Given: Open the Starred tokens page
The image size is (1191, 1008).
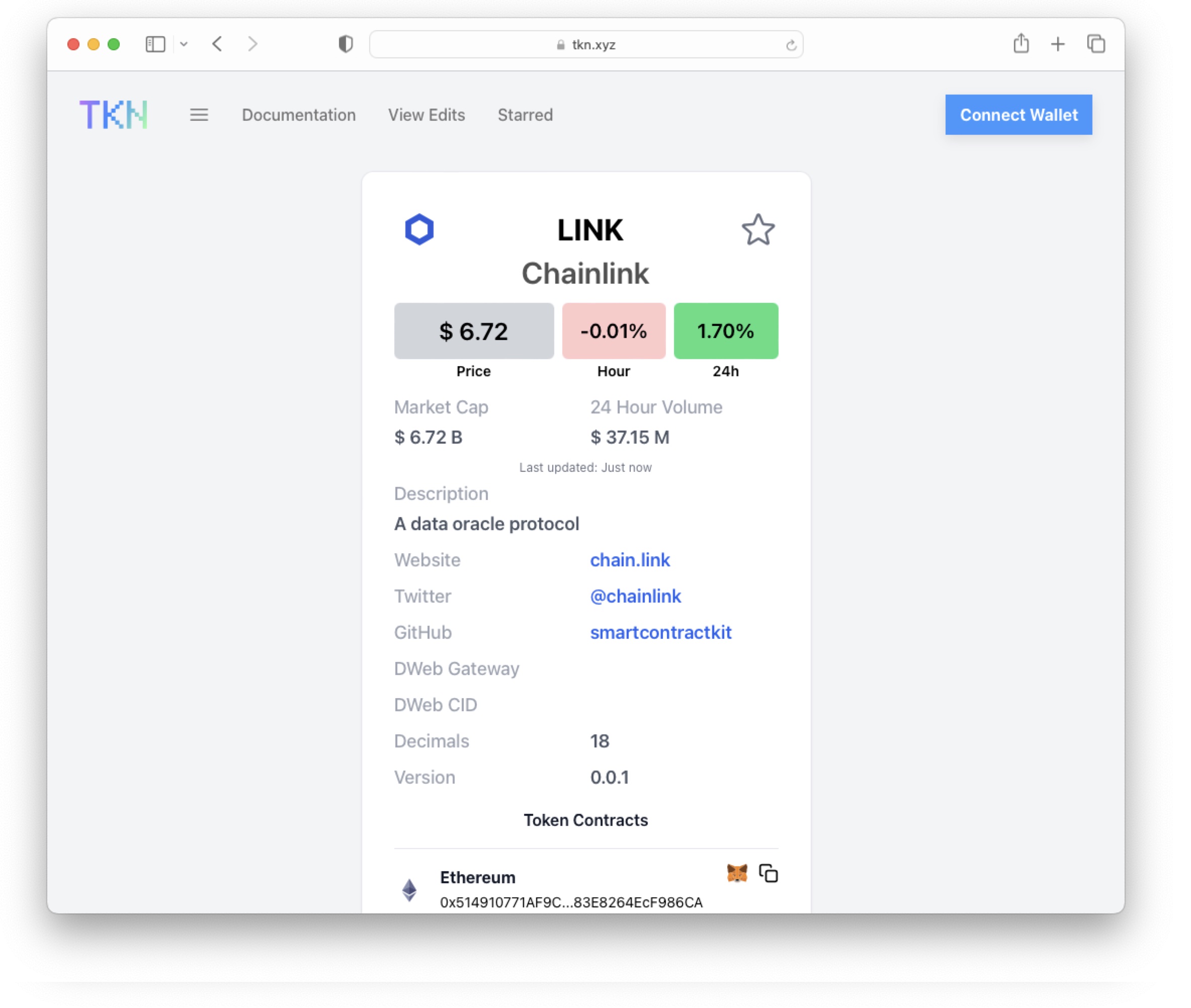Looking at the screenshot, I should (x=525, y=115).
